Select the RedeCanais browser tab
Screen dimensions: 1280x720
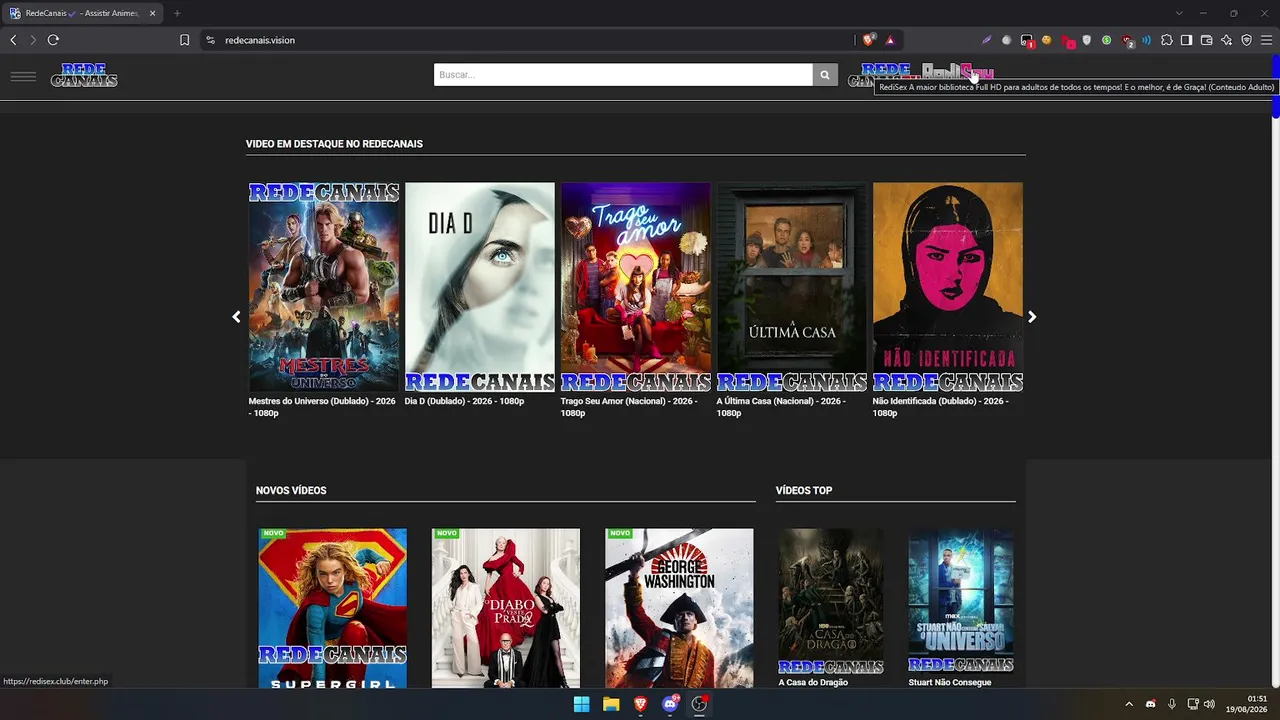point(82,13)
